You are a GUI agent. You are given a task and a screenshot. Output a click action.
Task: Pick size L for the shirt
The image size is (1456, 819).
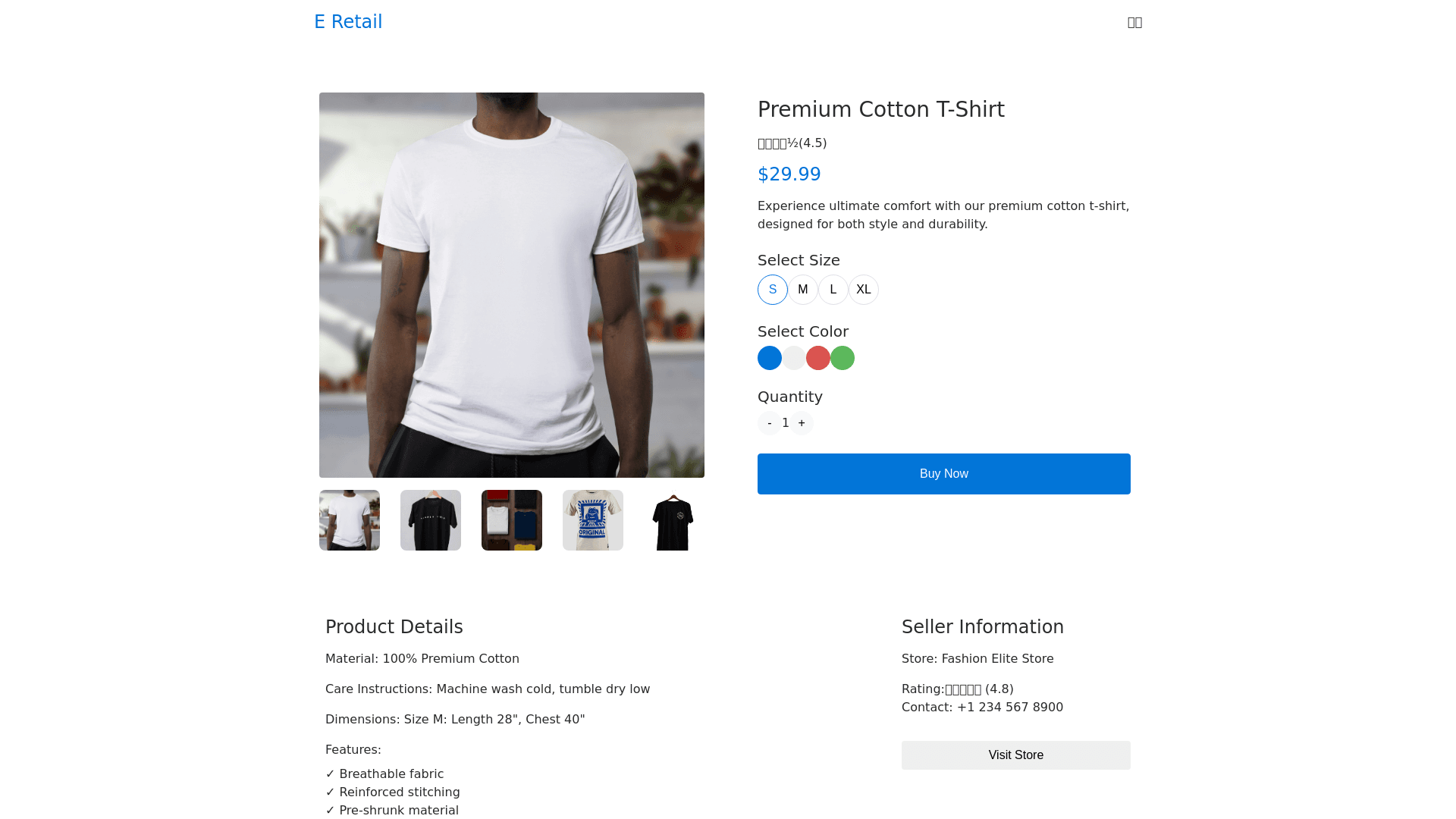[833, 290]
